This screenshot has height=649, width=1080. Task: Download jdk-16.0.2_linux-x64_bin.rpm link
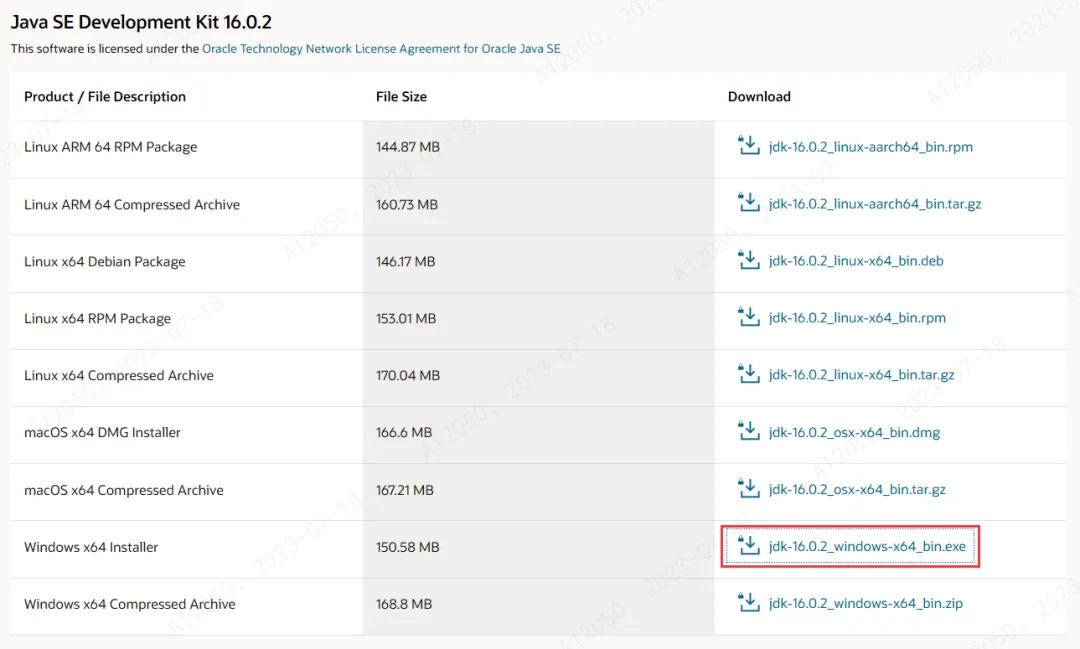click(857, 318)
